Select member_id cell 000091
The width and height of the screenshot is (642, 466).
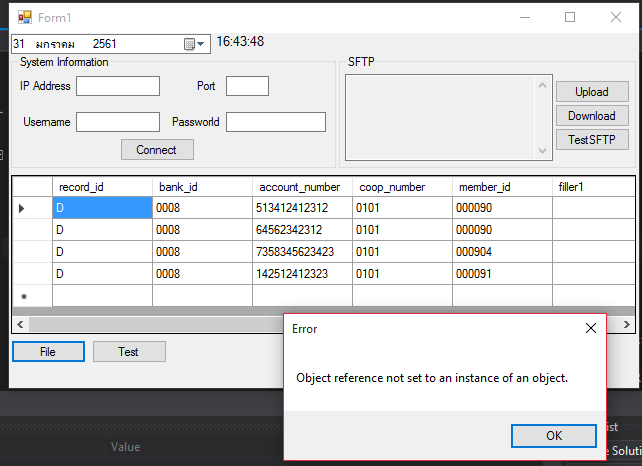502,274
